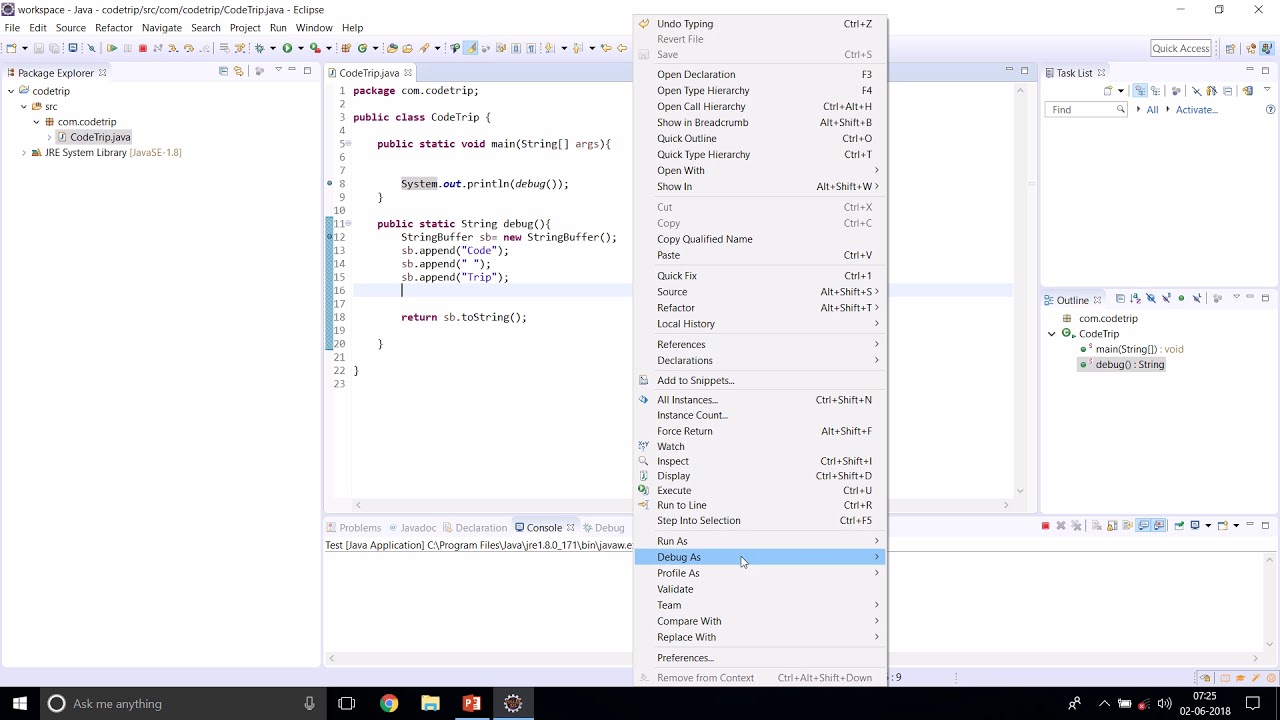Collapse the src folder node

click(23, 106)
